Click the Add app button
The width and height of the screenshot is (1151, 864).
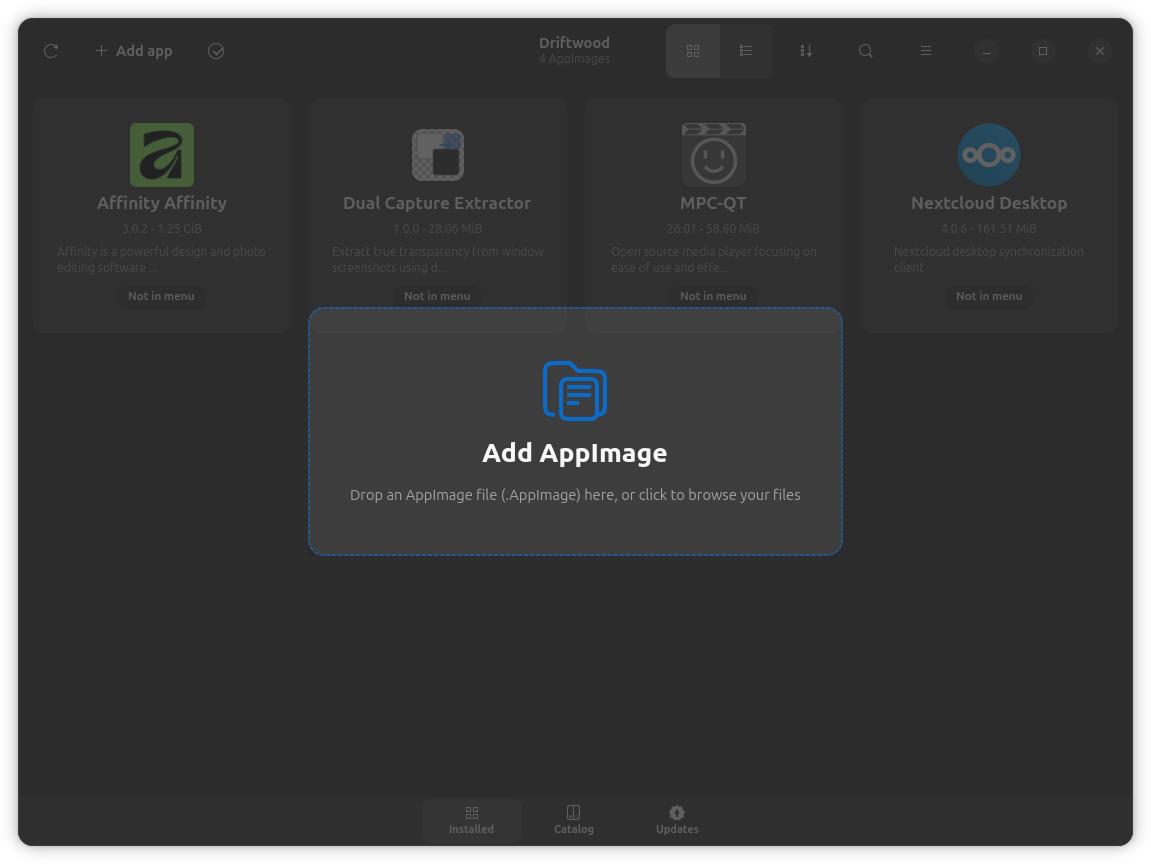(x=134, y=51)
